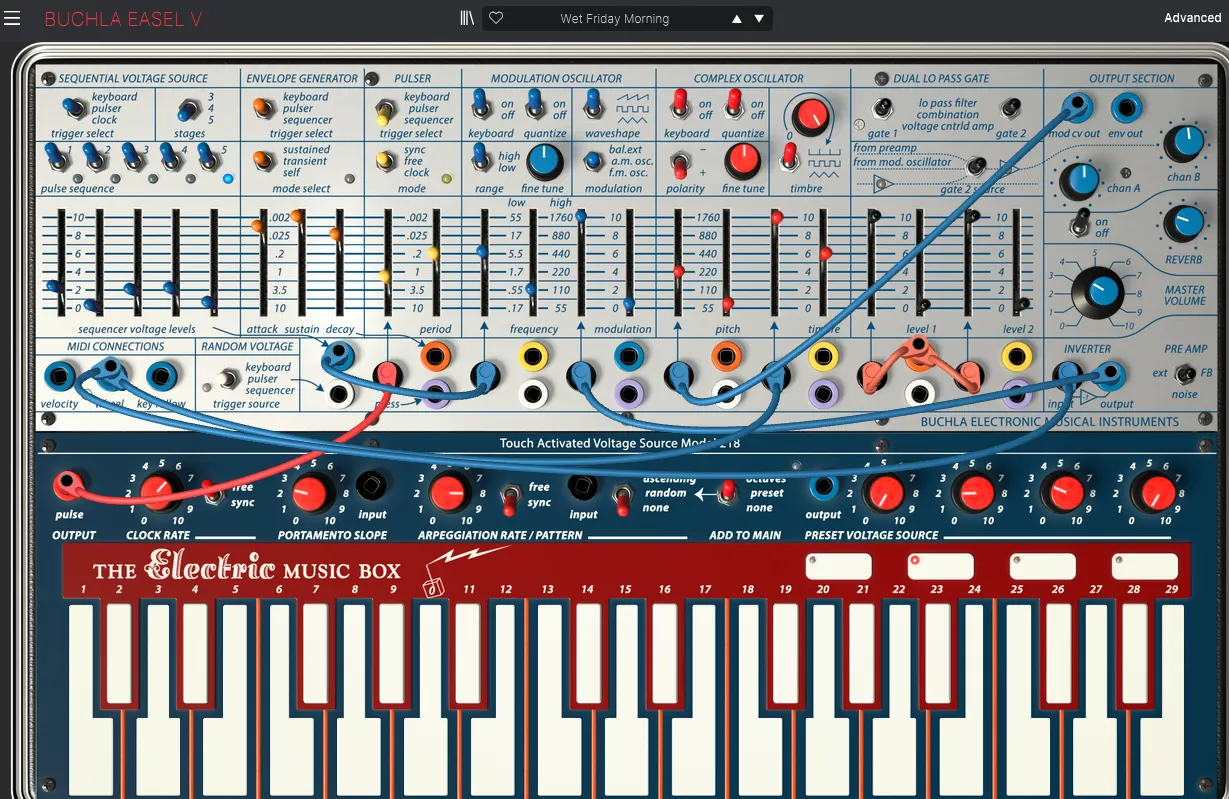Image resolution: width=1229 pixels, height=799 pixels.
Task: Toggle pulse sequence switch 1
Action: coord(58,156)
